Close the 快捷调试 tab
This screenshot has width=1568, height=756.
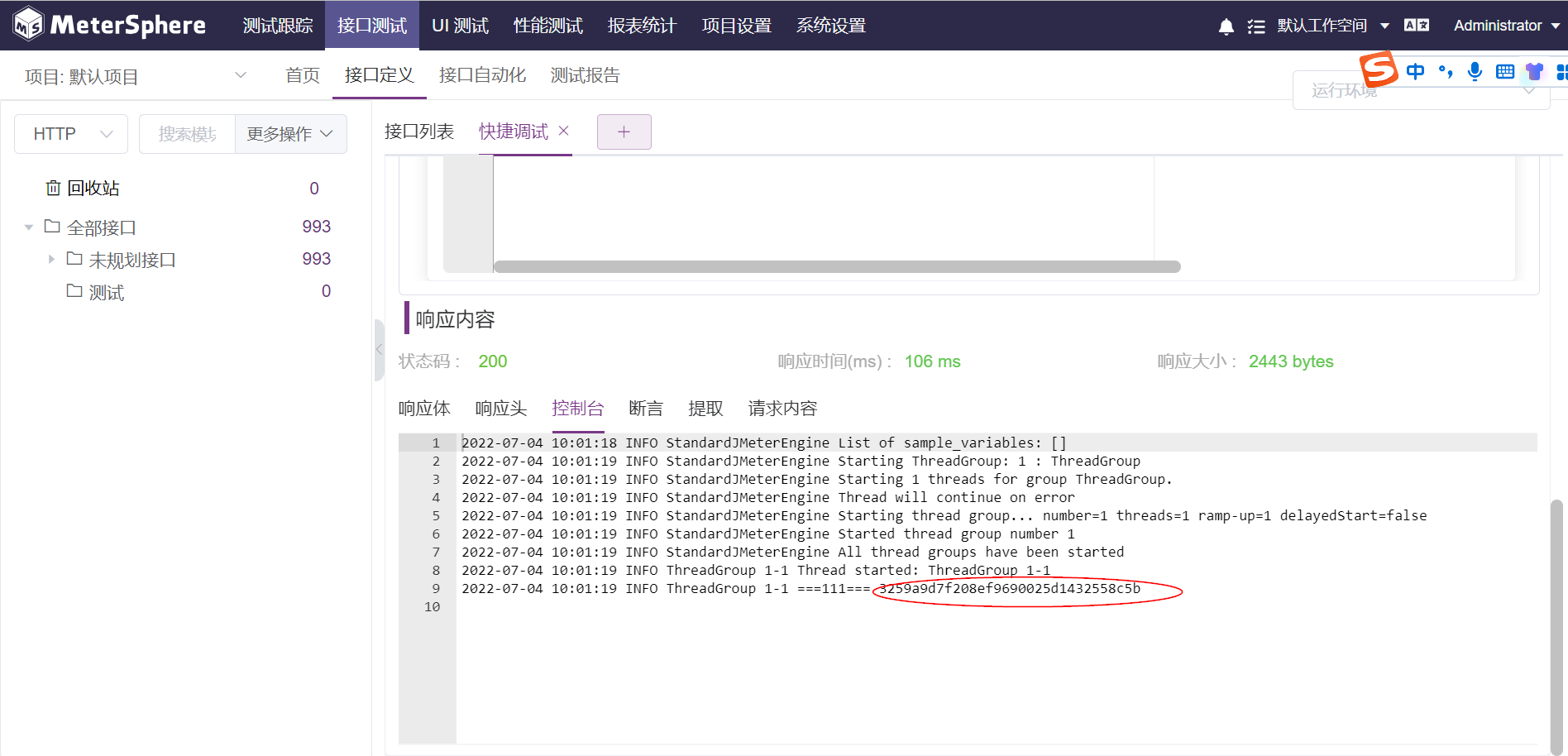564,131
